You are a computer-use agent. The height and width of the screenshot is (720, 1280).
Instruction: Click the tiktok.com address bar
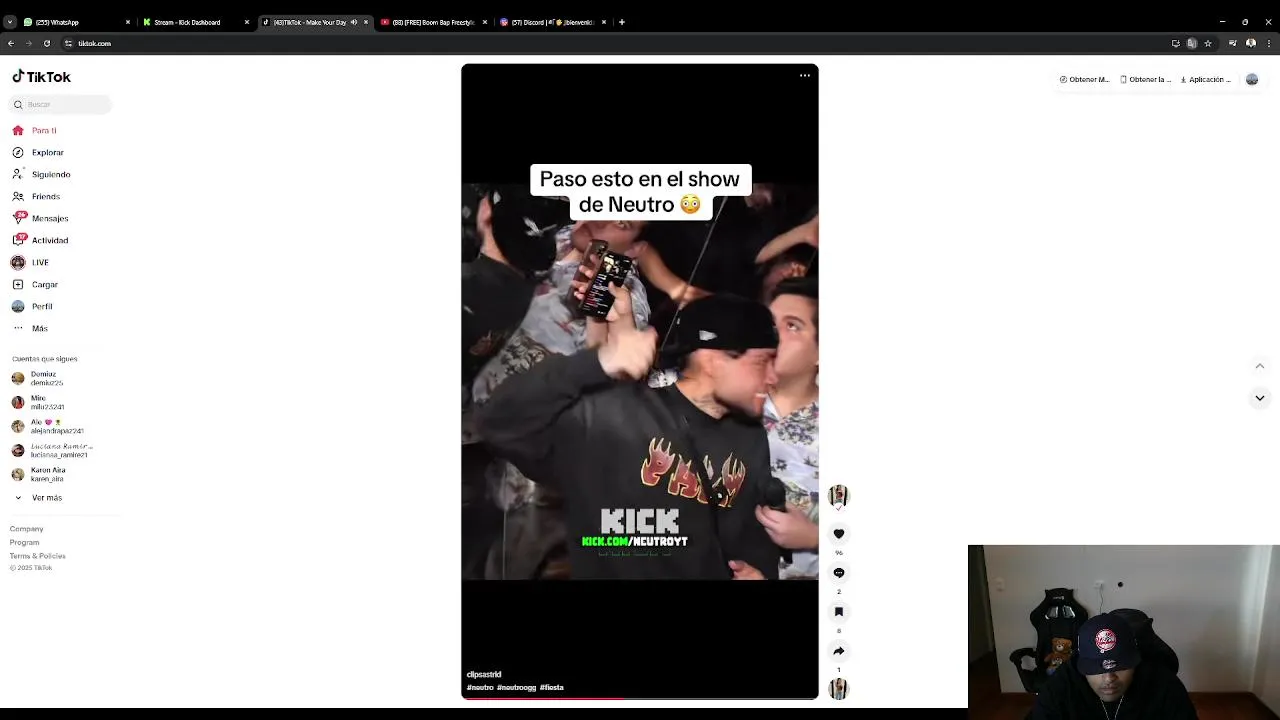coord(615,43)
